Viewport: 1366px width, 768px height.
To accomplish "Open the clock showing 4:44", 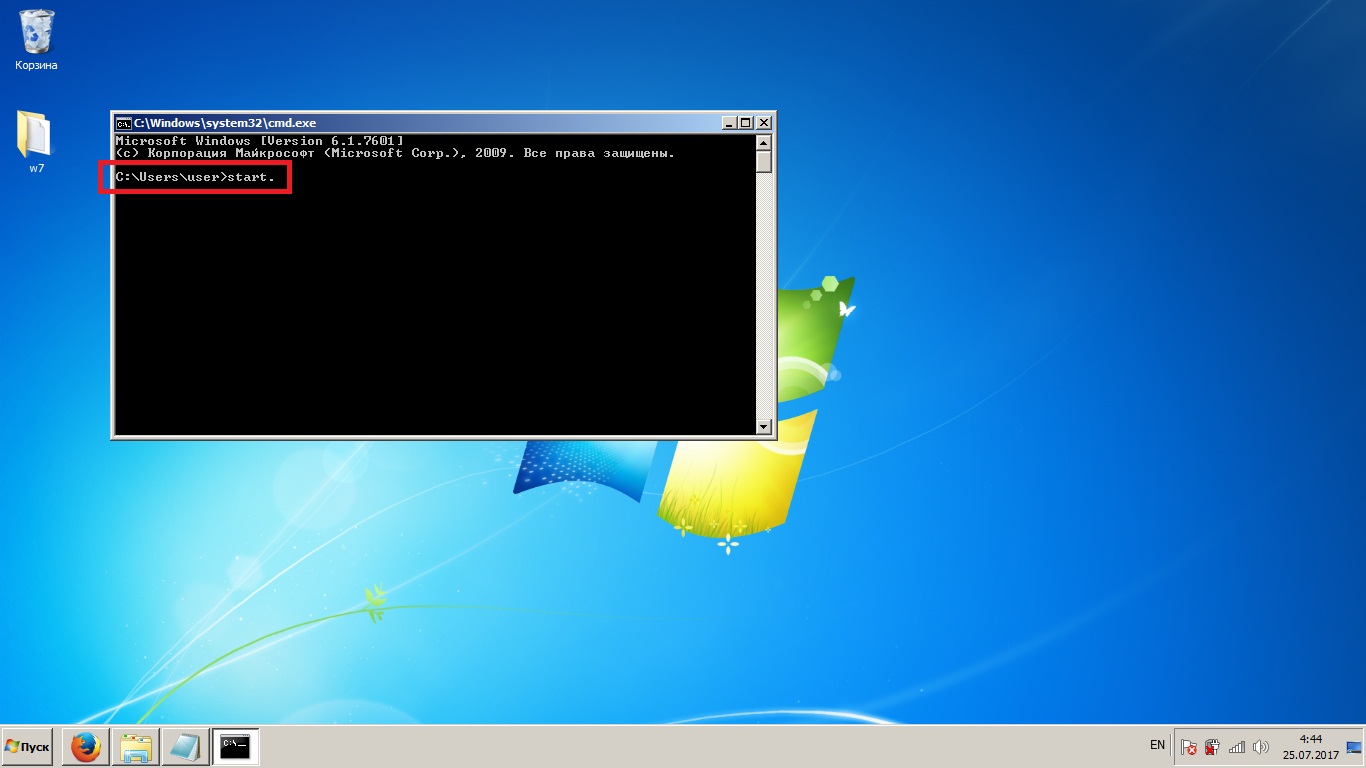I will pos(1310,747).
